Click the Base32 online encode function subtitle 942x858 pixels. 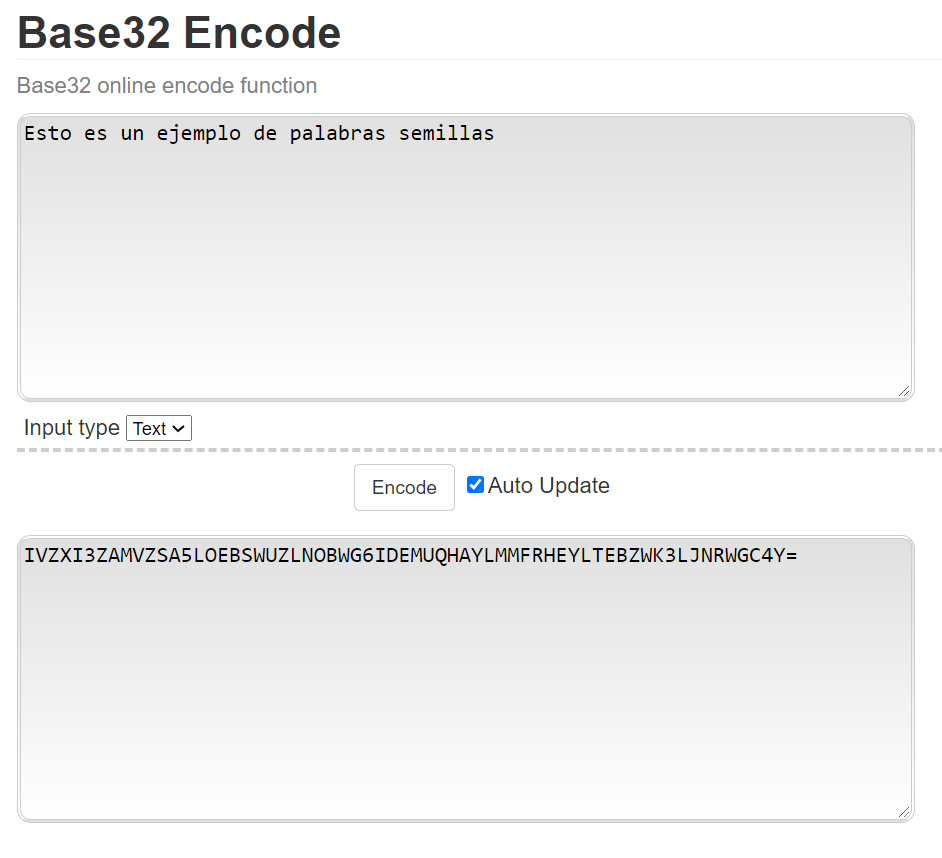167,86
